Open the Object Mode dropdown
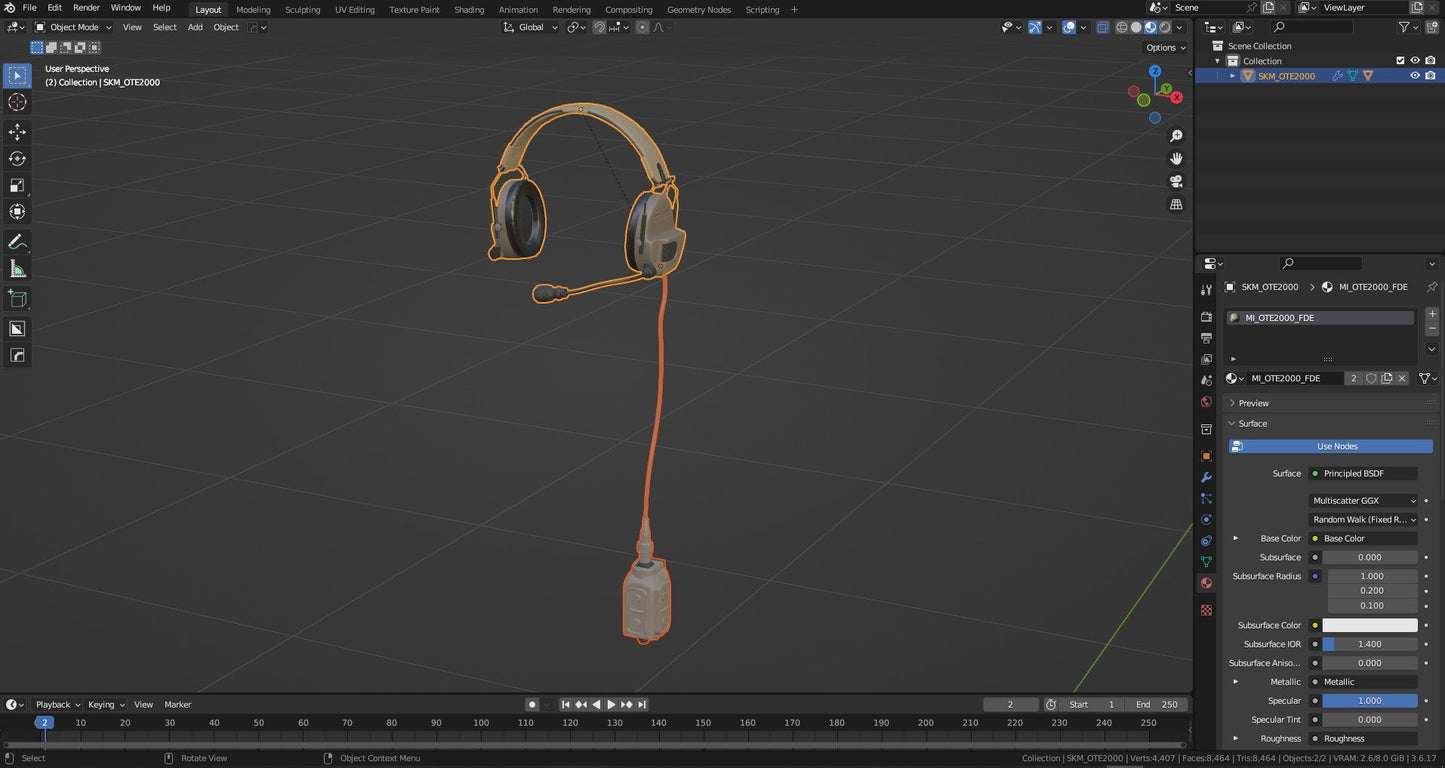Viewport: 1445px width, 768px height. 74,27
